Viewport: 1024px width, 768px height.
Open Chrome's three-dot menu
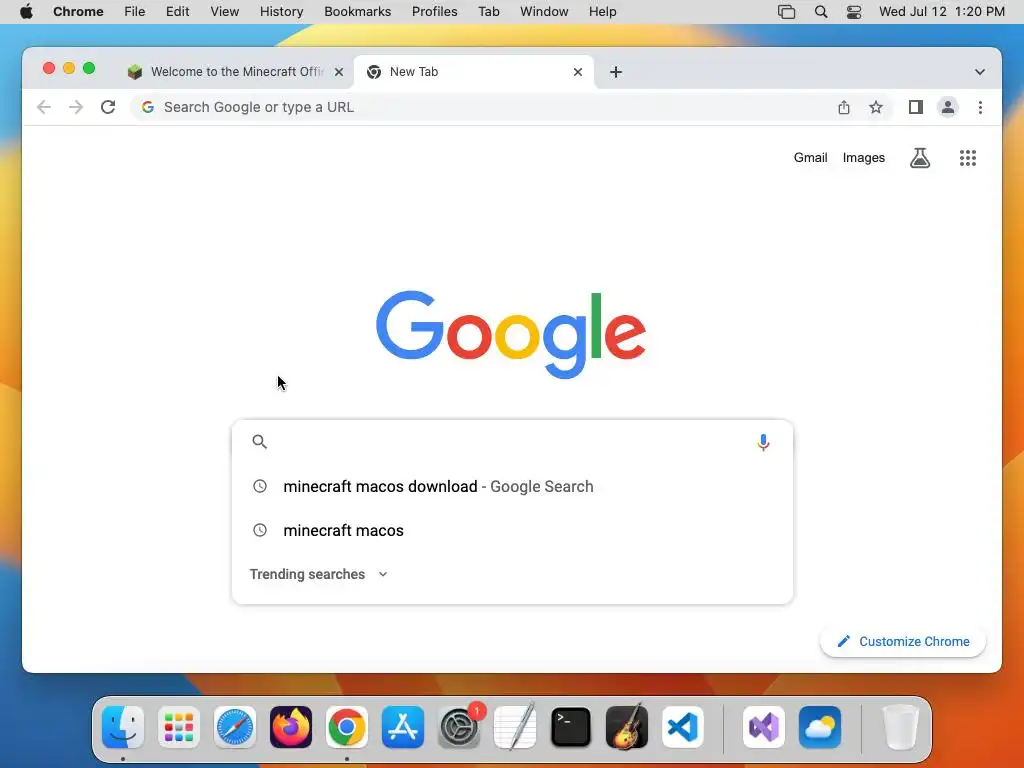[x=980, y=107]
